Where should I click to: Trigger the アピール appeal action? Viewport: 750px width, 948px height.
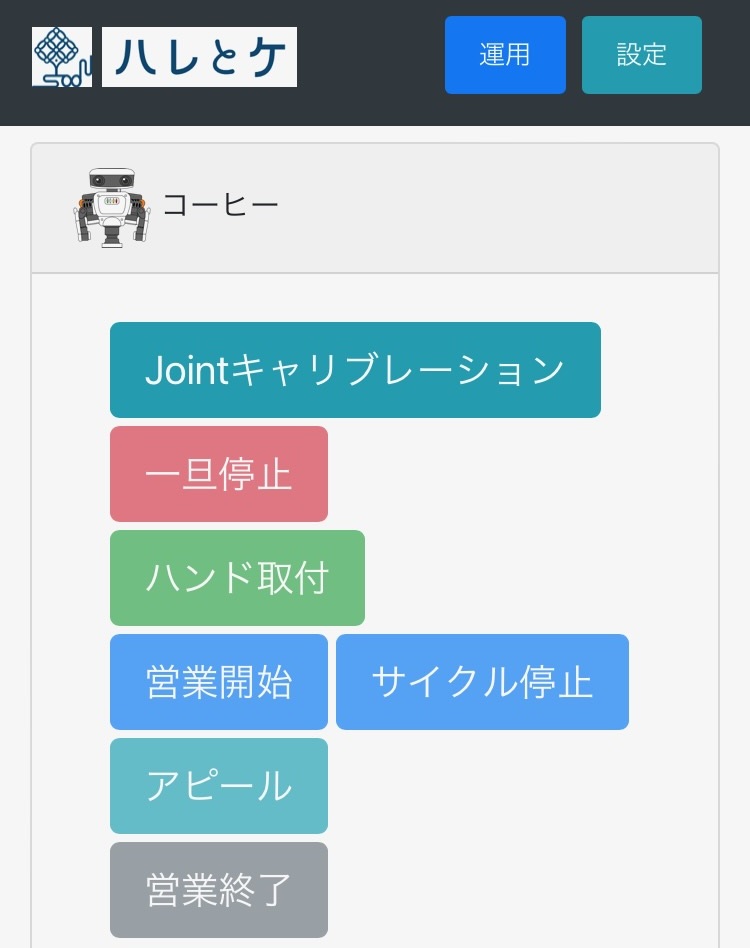219,786
